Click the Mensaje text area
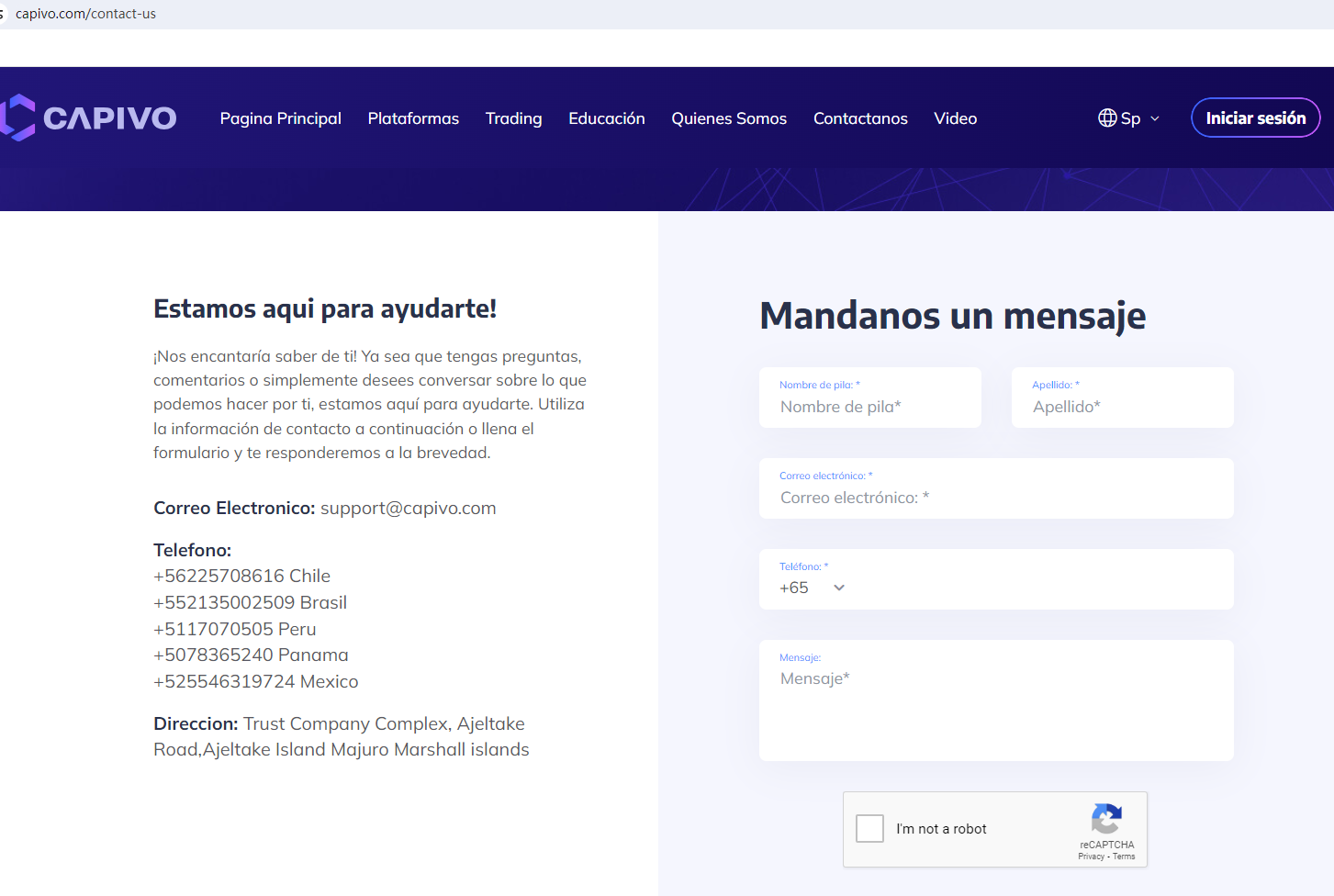1334x896 pixels. point(996,707)
